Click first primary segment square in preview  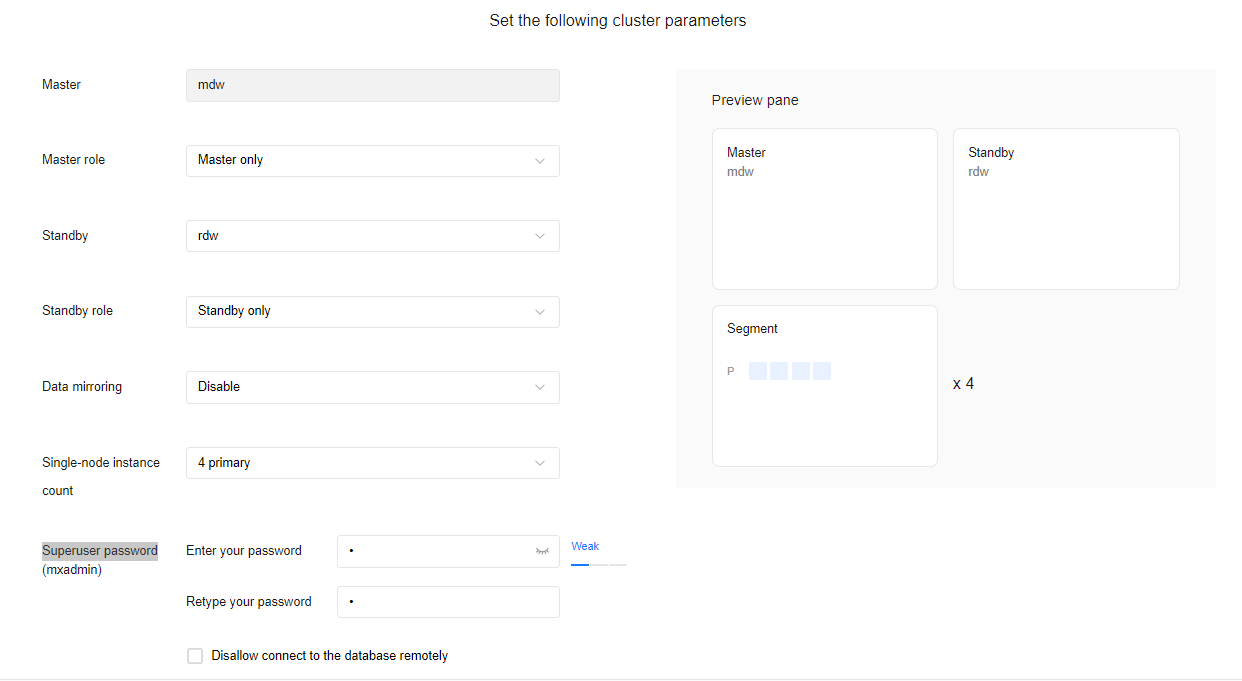(x=758, y=371)
